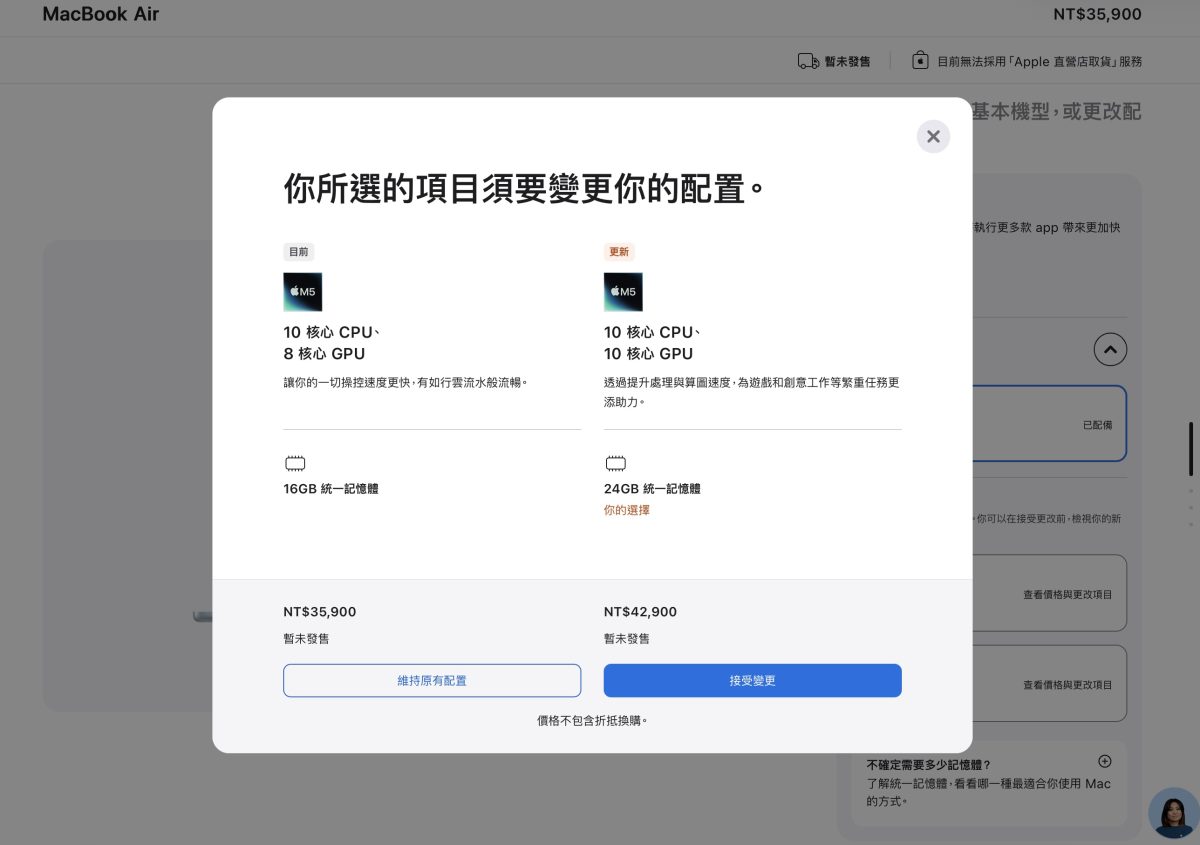Click 16GB 統一記憶體 text
The width and height of the screenshot is (1200, 845).
(331, 489)
